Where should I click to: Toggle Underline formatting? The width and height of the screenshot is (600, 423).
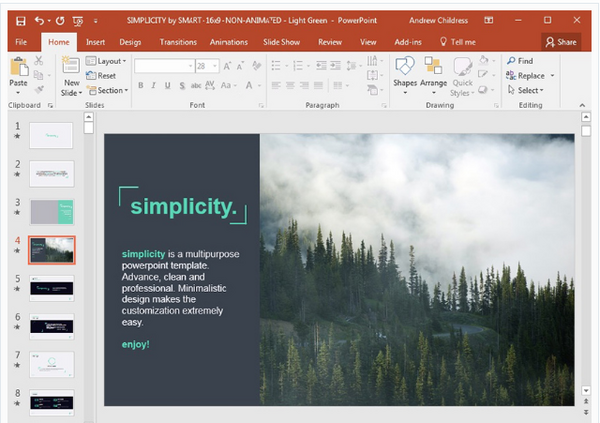168,85
